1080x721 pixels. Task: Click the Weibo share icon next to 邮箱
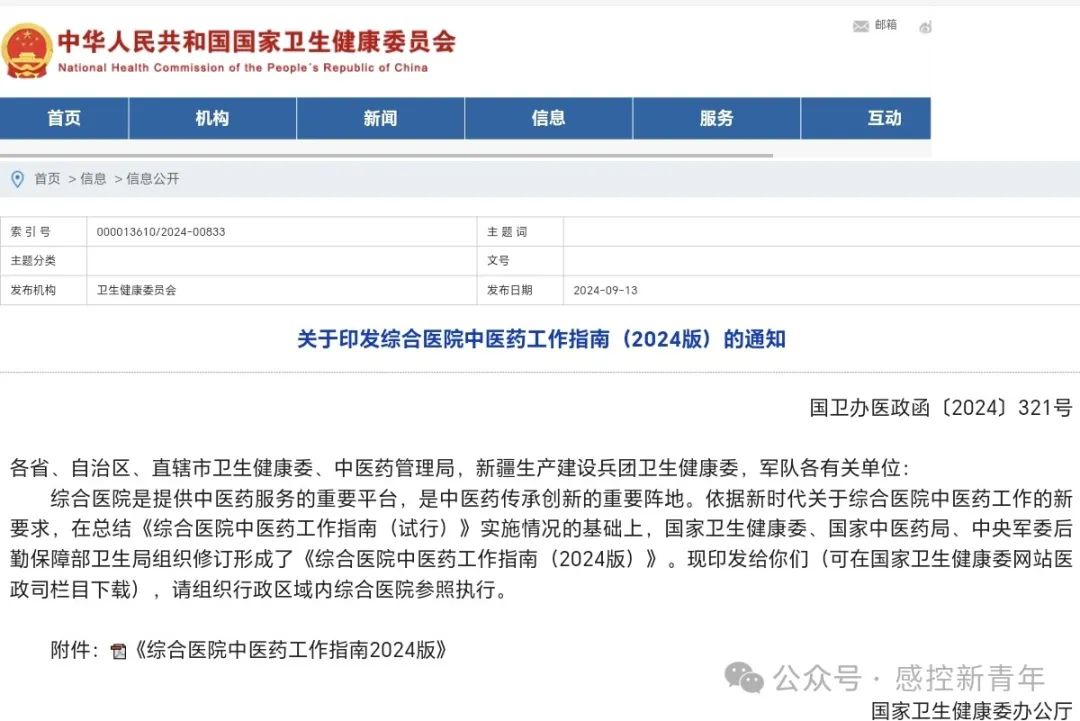(925, 26)
